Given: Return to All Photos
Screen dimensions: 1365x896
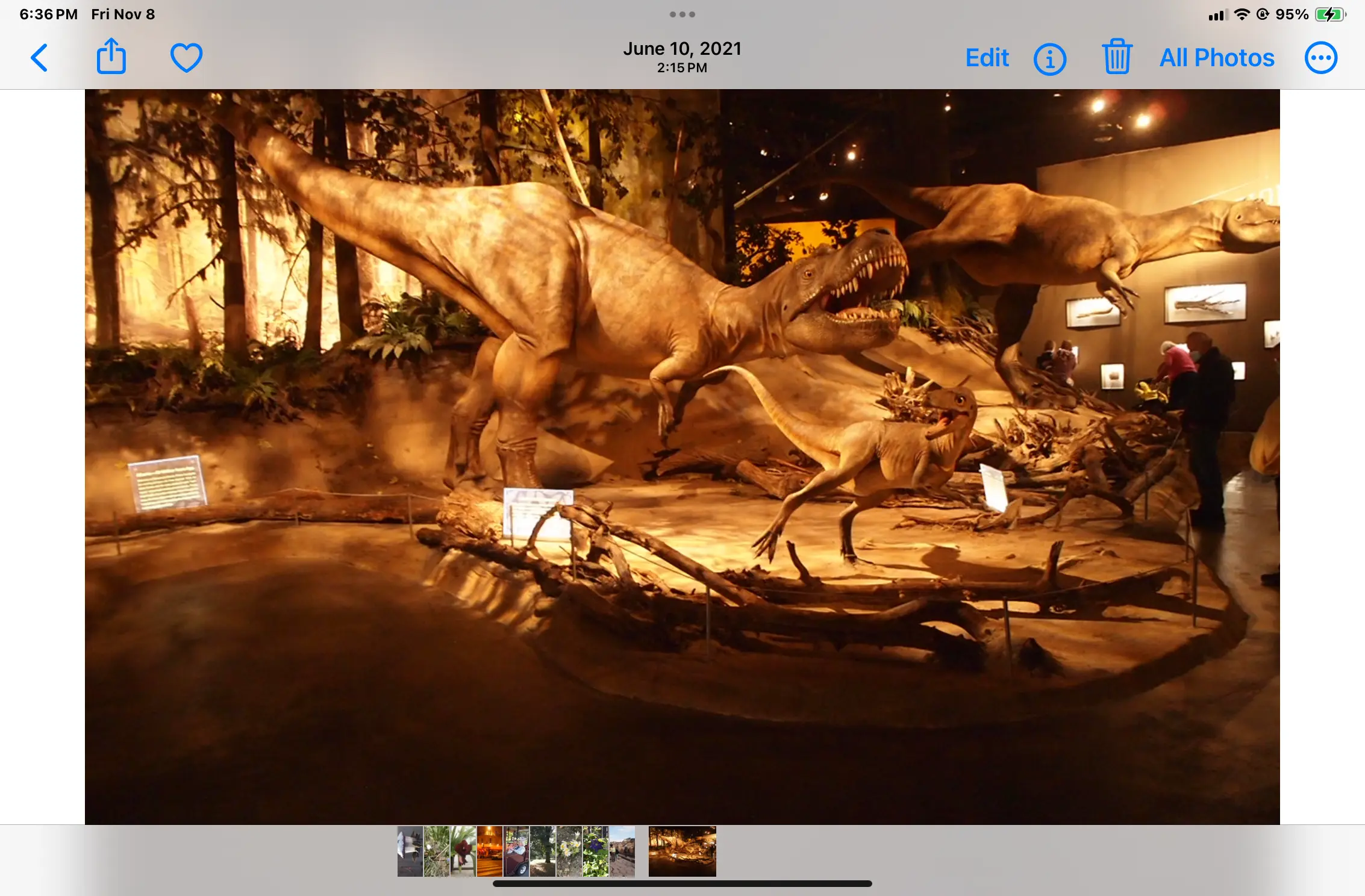Looking at the screenshot, I should [x=1217, y=58].
